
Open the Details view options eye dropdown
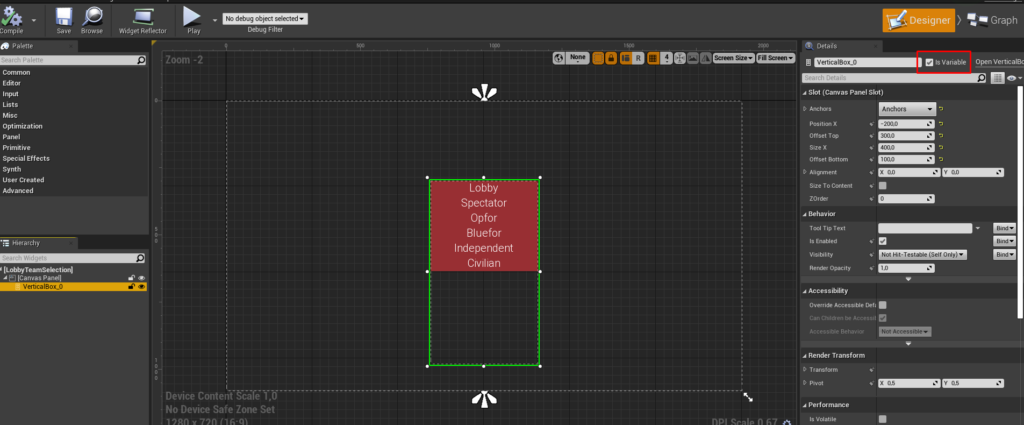[x=1014, y=78]
